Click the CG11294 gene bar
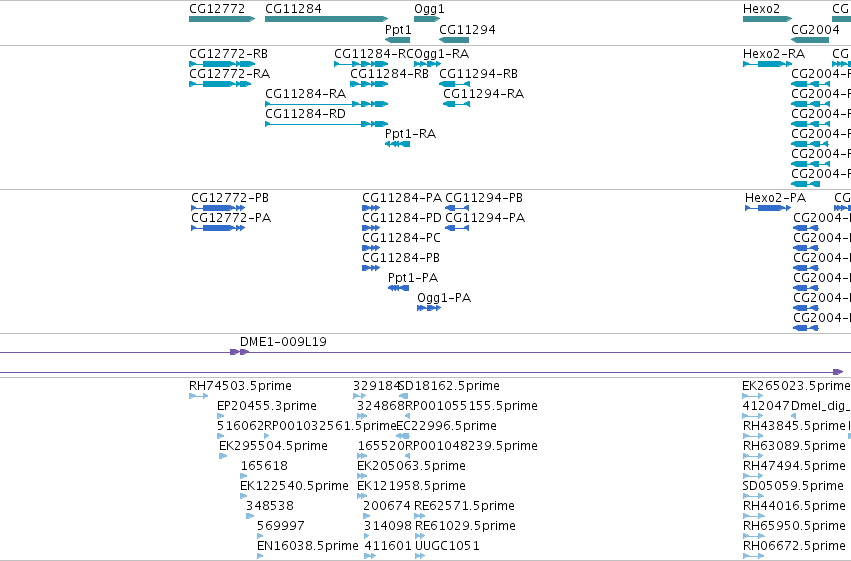Image resolution: width=851 pixels, height=561 pixels. pos(454,40)
